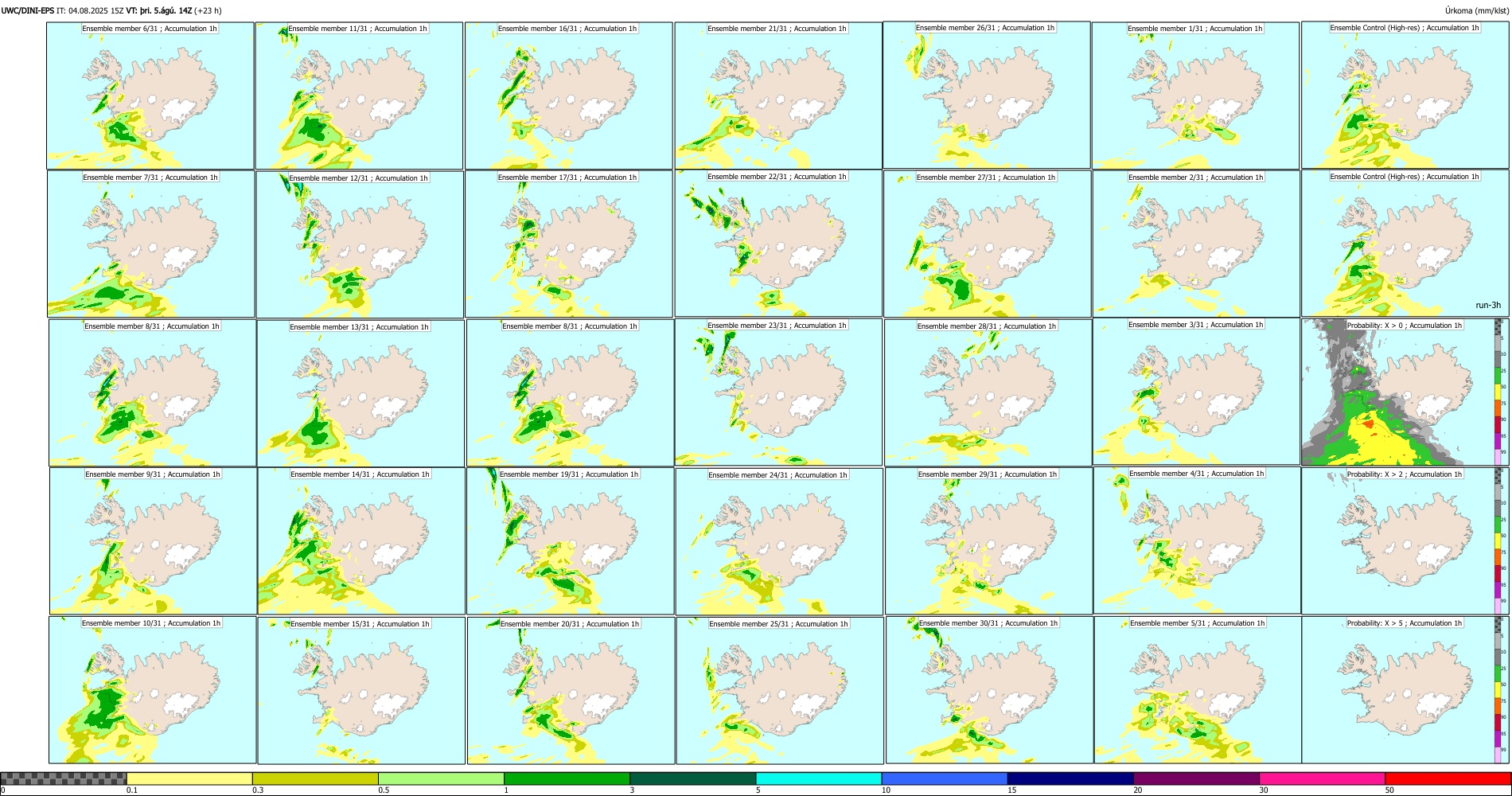The image size is (1512, 796).
Task: Select the Ensemble member 22/31 map
Action: (778, 244)
